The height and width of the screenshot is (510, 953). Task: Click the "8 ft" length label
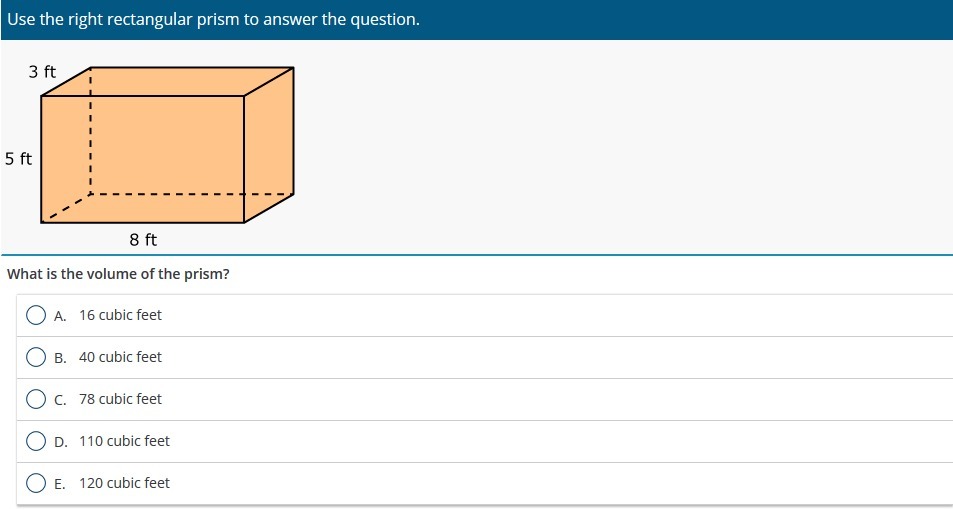(143, 240)
